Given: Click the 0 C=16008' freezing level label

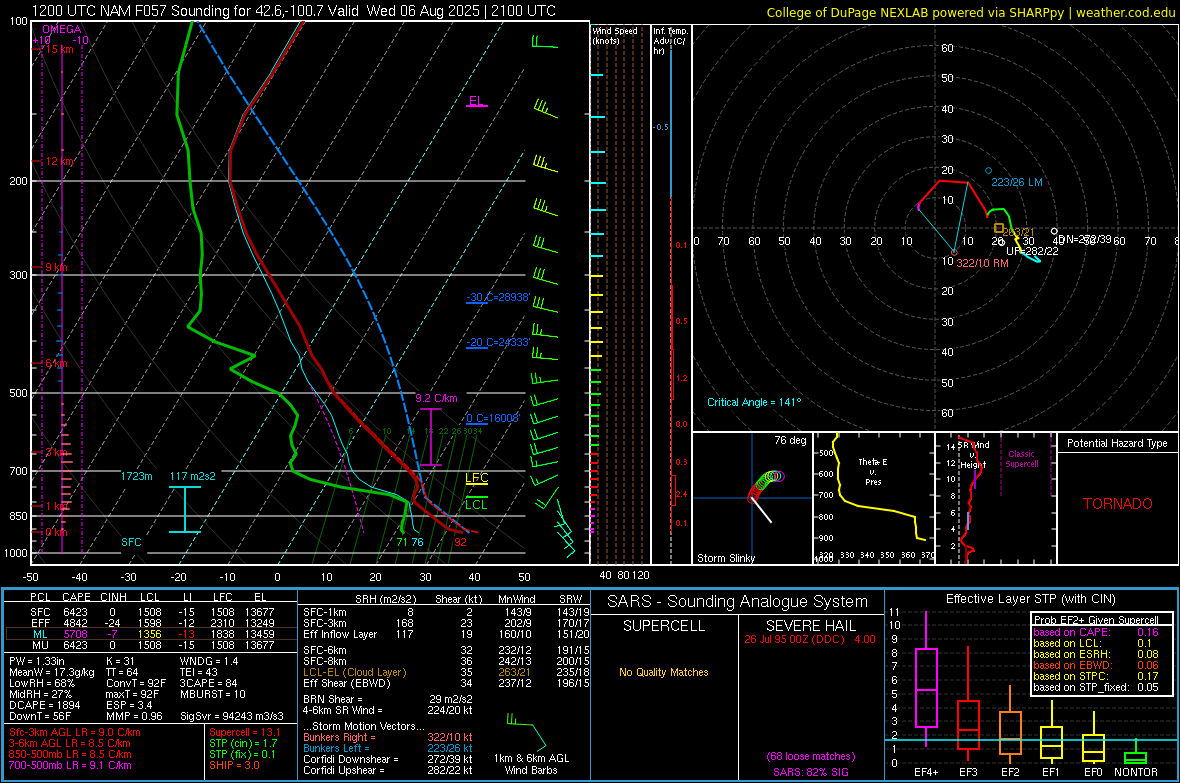Looking at the screenshot, I should (x=492, y=418).
